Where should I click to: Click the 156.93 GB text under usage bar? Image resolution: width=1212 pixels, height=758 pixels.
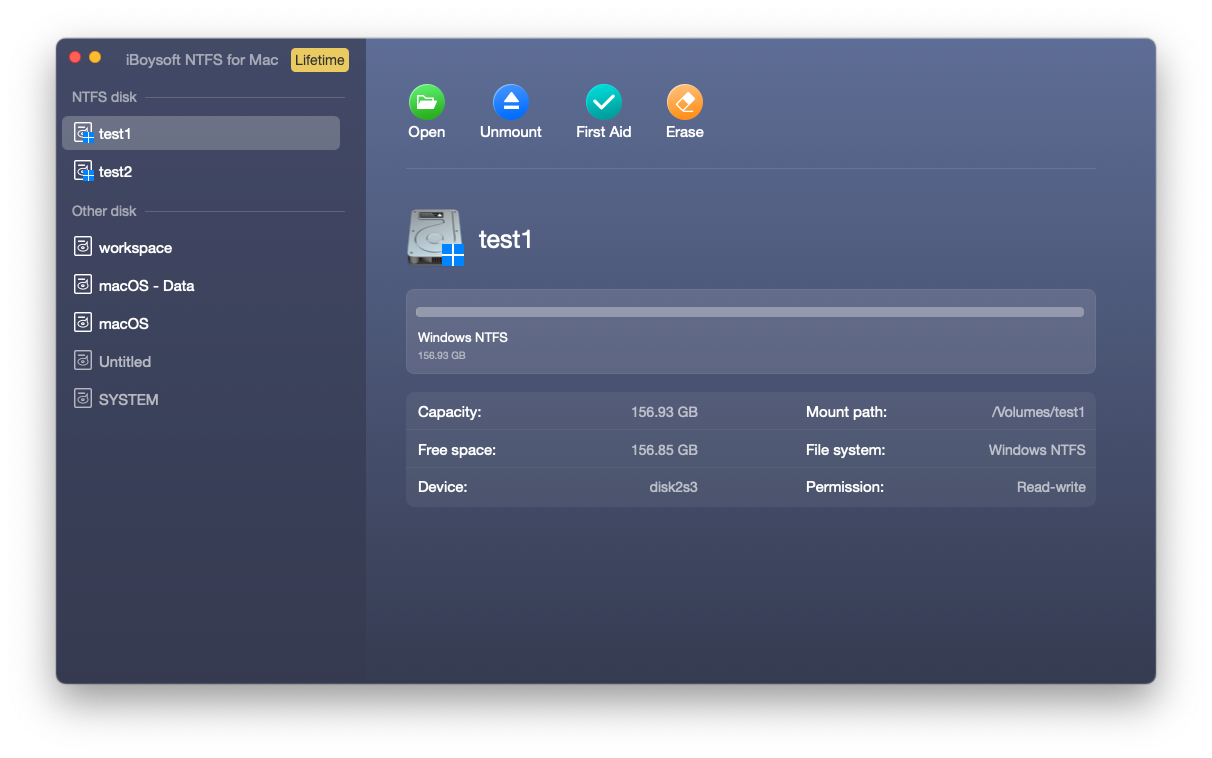441,355
